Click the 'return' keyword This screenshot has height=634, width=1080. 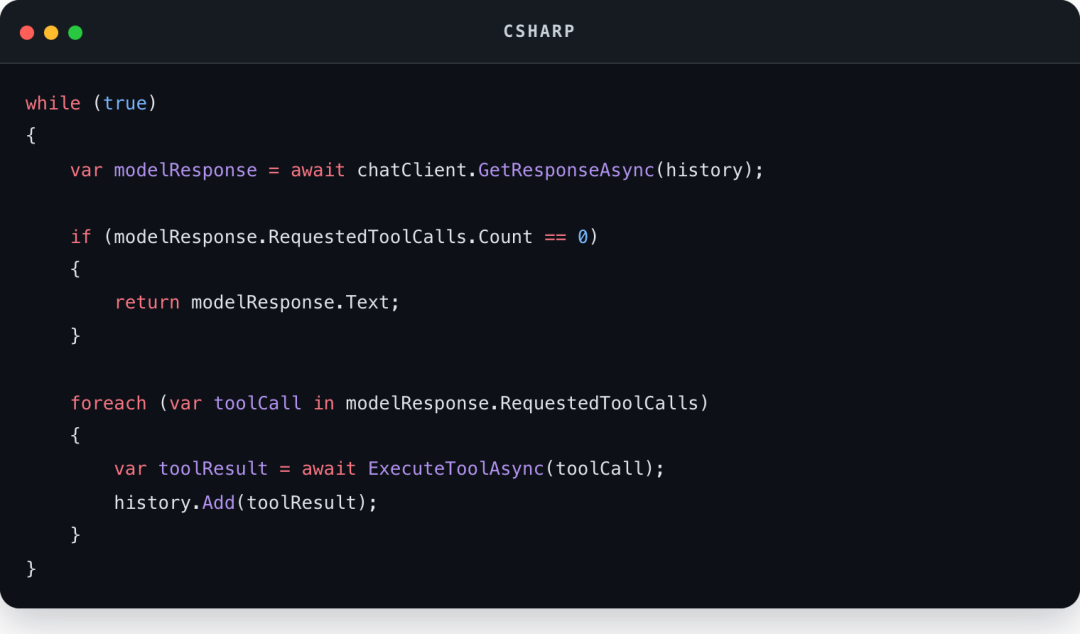[x=147, y=303]
